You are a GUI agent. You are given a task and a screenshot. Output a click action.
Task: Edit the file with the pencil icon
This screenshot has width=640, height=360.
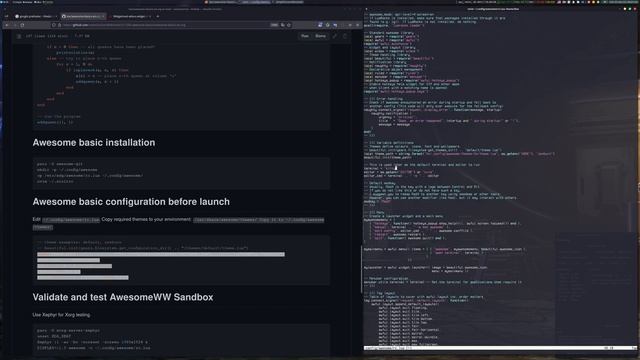pos(335,36)
